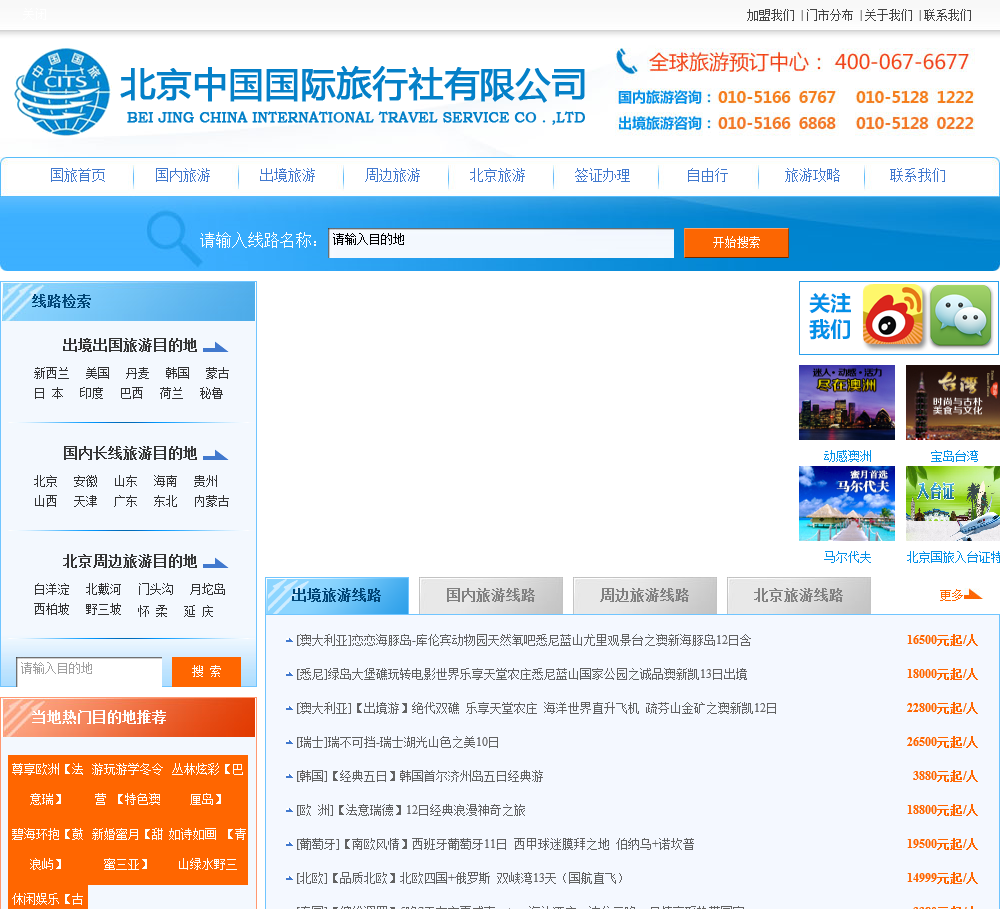The height and width of the screenshot is (909, 1000).
Task: Select destination 印度
Action: (91, 394)
